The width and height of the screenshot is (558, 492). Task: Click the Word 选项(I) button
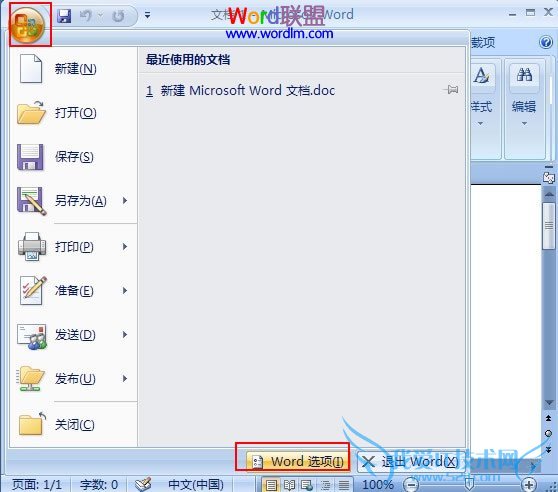297,461
